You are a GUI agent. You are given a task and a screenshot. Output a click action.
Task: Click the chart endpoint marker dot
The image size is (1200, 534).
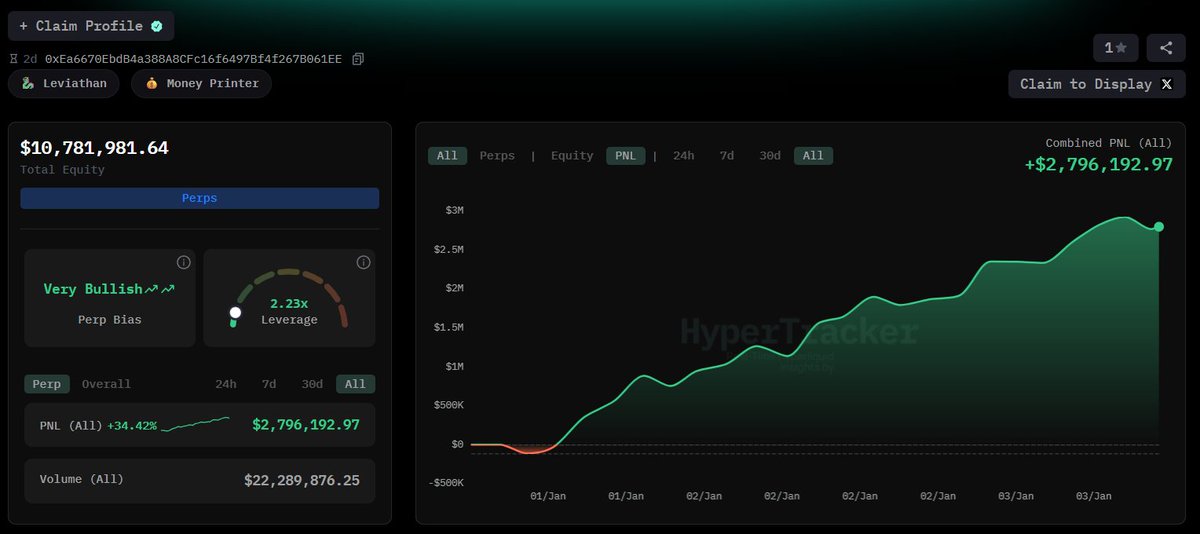[1159, 227]
